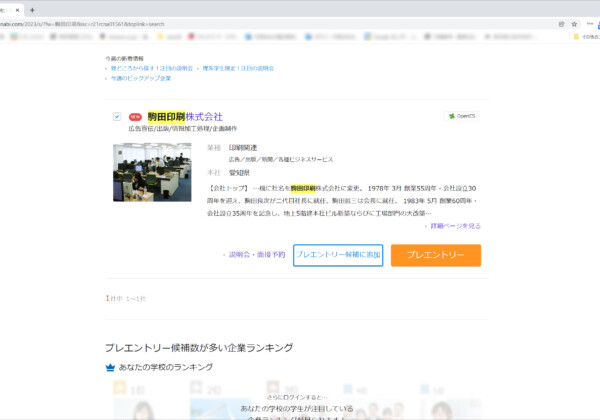Click the OpenES badge icon

click(462, 116)
